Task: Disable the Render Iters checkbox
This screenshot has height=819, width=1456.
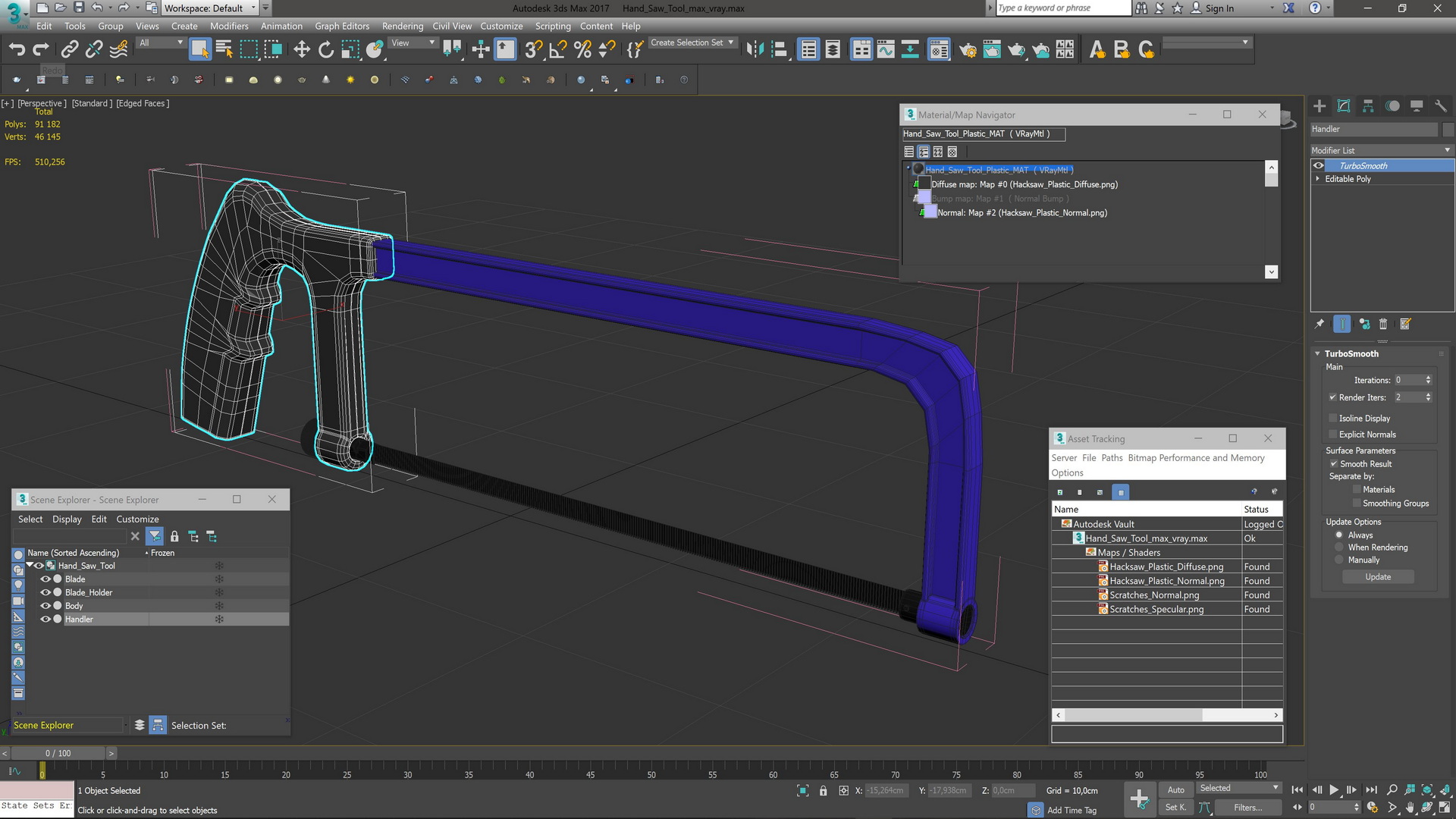Action: (1332, 397)
